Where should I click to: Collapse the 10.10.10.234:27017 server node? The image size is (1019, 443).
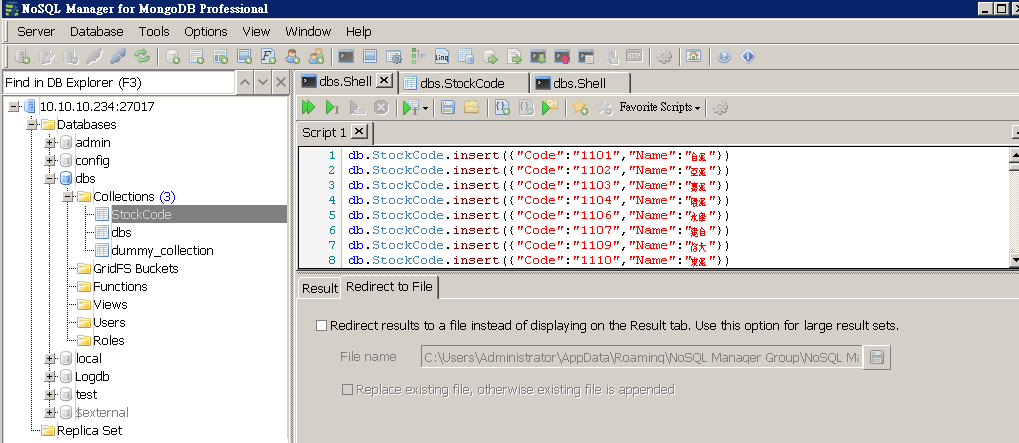(x=14, y=107)
